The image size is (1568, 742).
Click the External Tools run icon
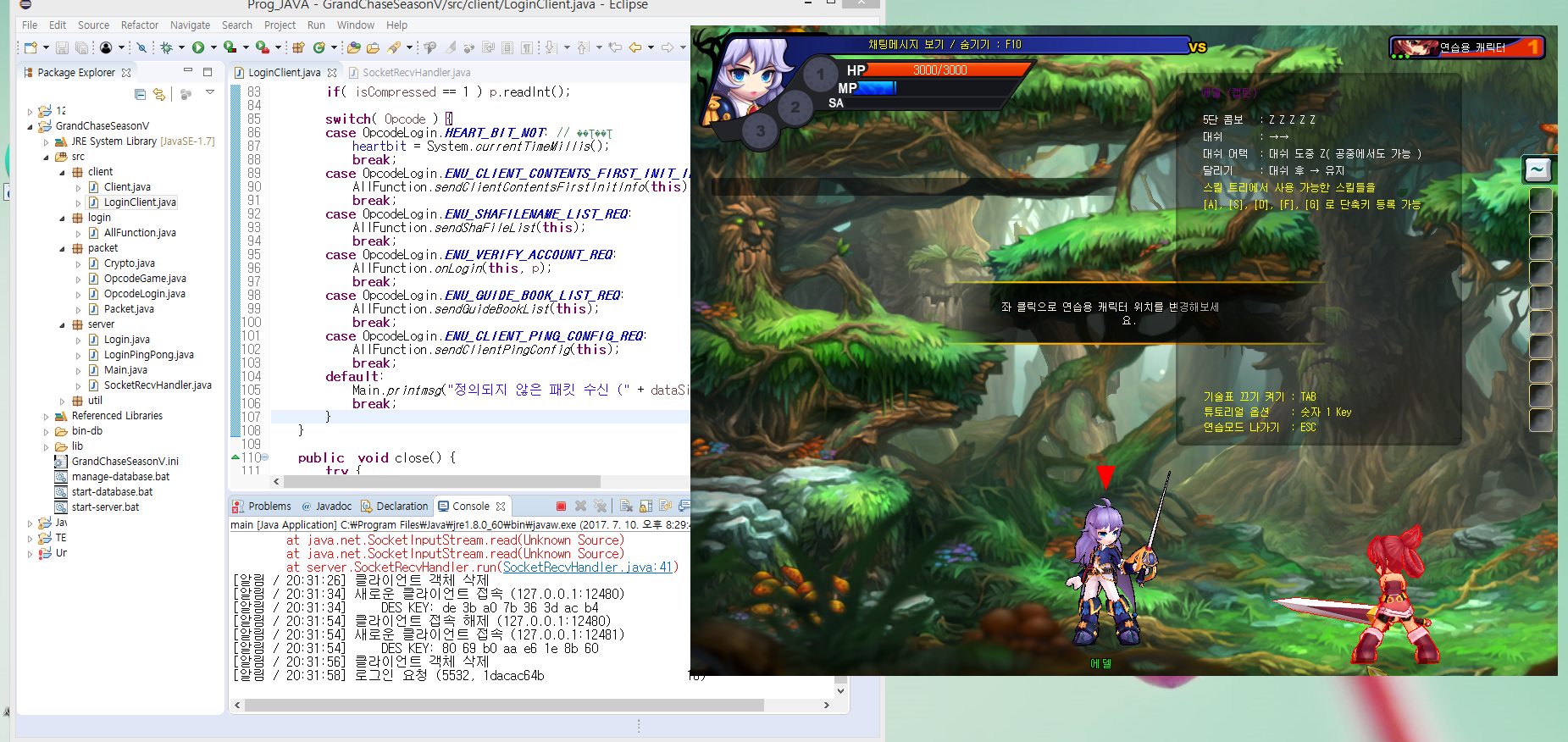pyautogui.click(x=263, y=47)
